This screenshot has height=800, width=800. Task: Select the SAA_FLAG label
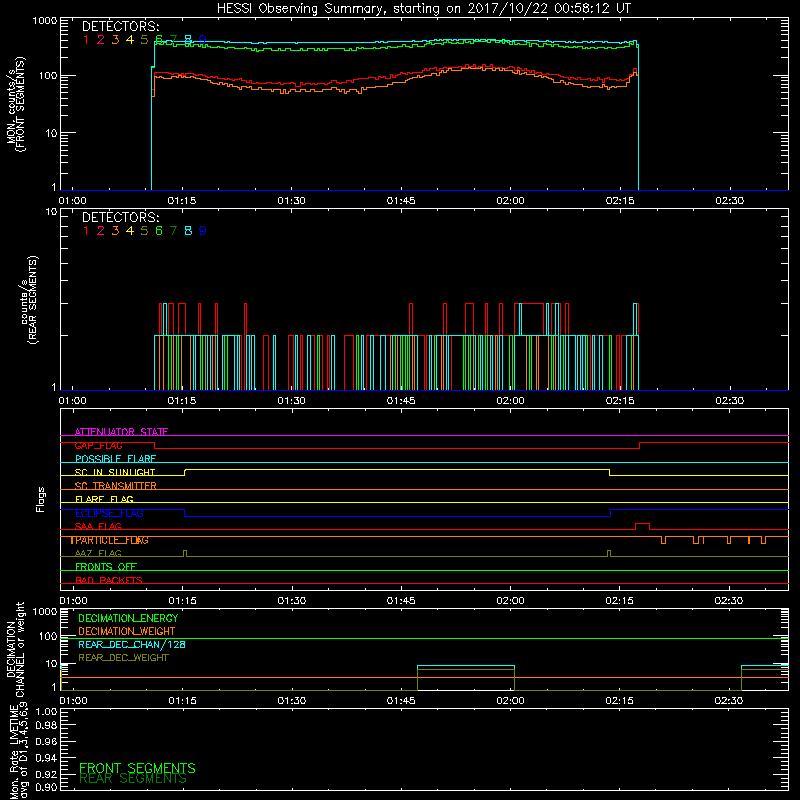point(98,526)
